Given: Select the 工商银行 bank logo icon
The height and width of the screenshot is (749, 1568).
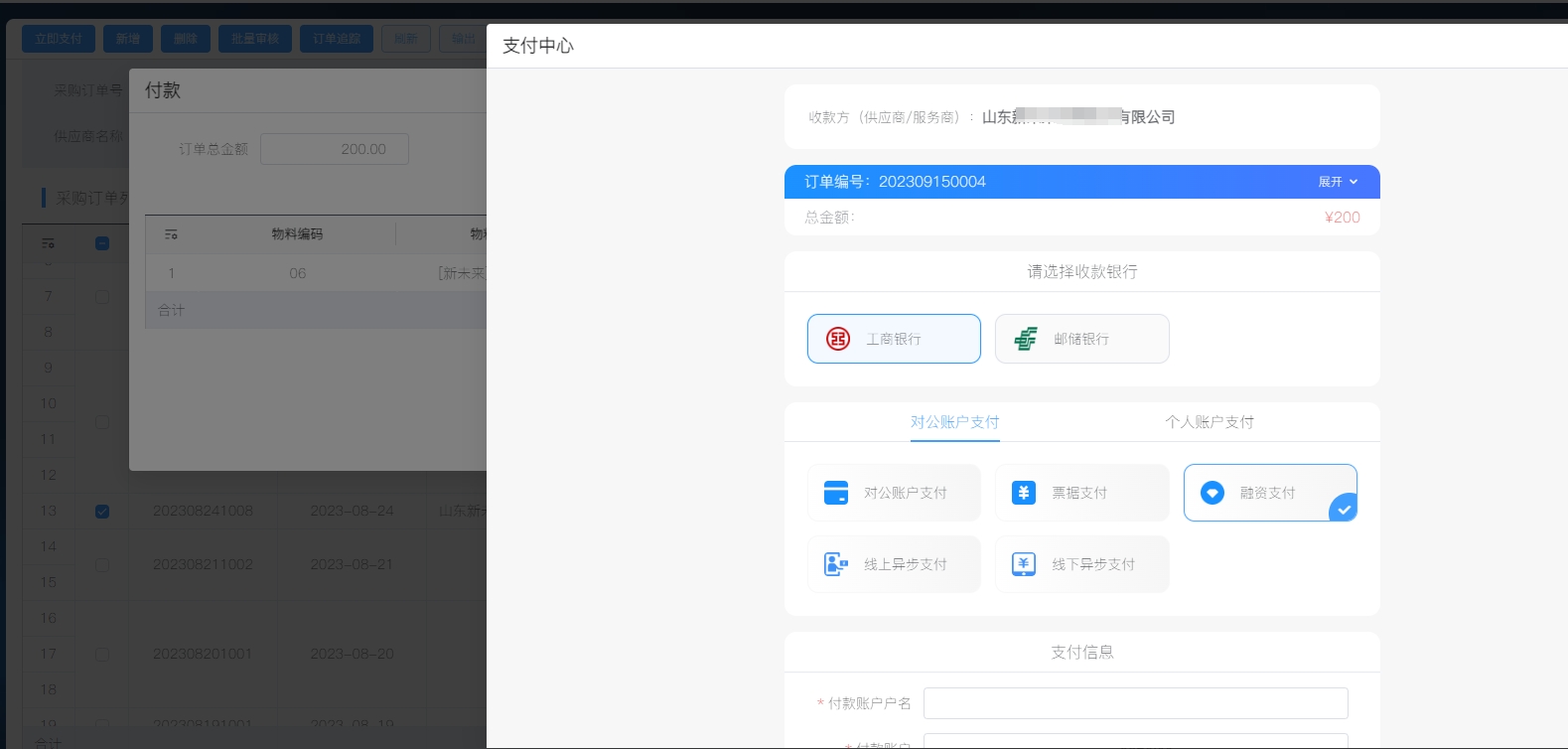Looking at the screenshot, I should 838,339.
